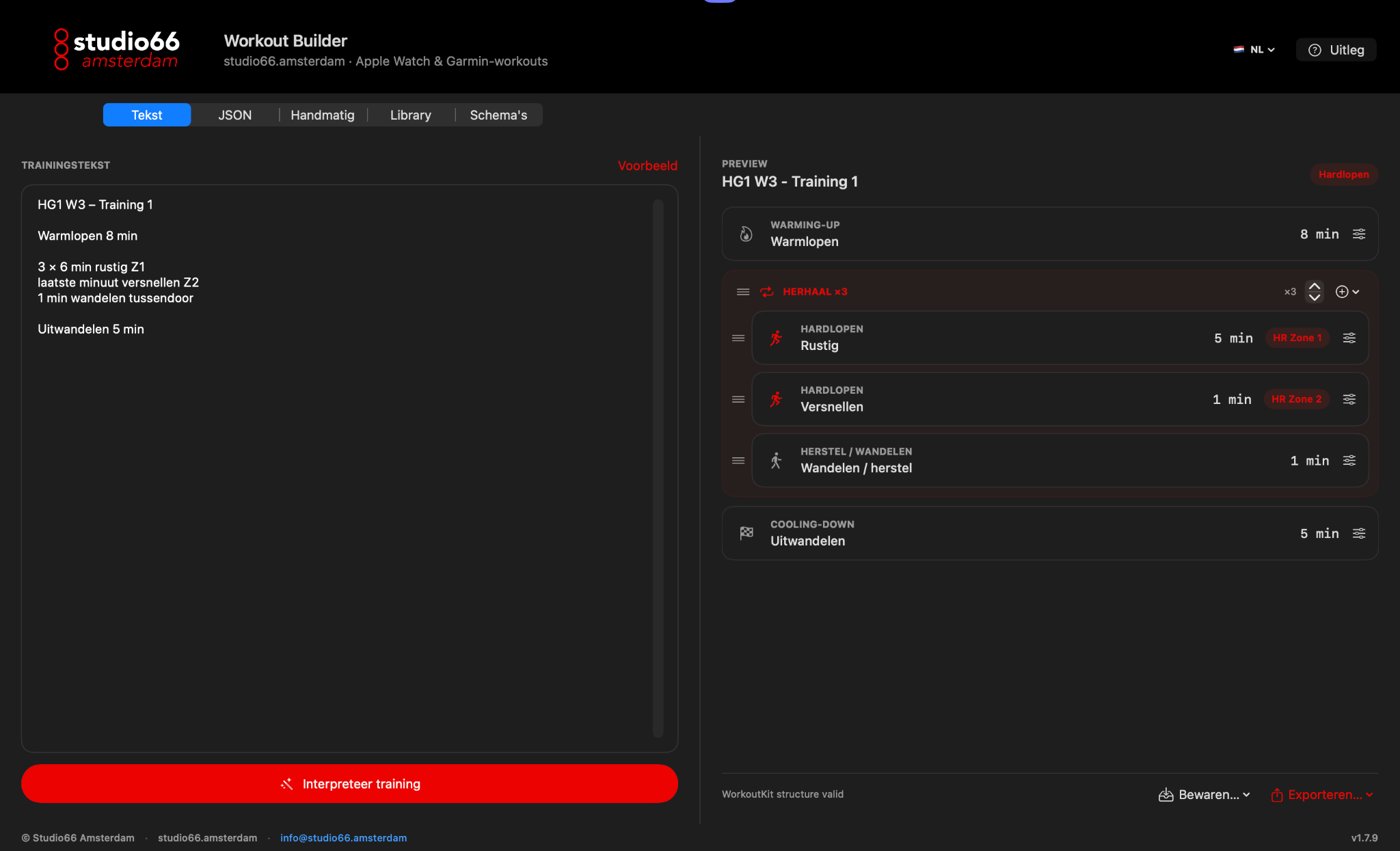Click the walking icon on the herstel step
Image resolution: width=1400 pixels, height=851 pixels.
point(776,460)
